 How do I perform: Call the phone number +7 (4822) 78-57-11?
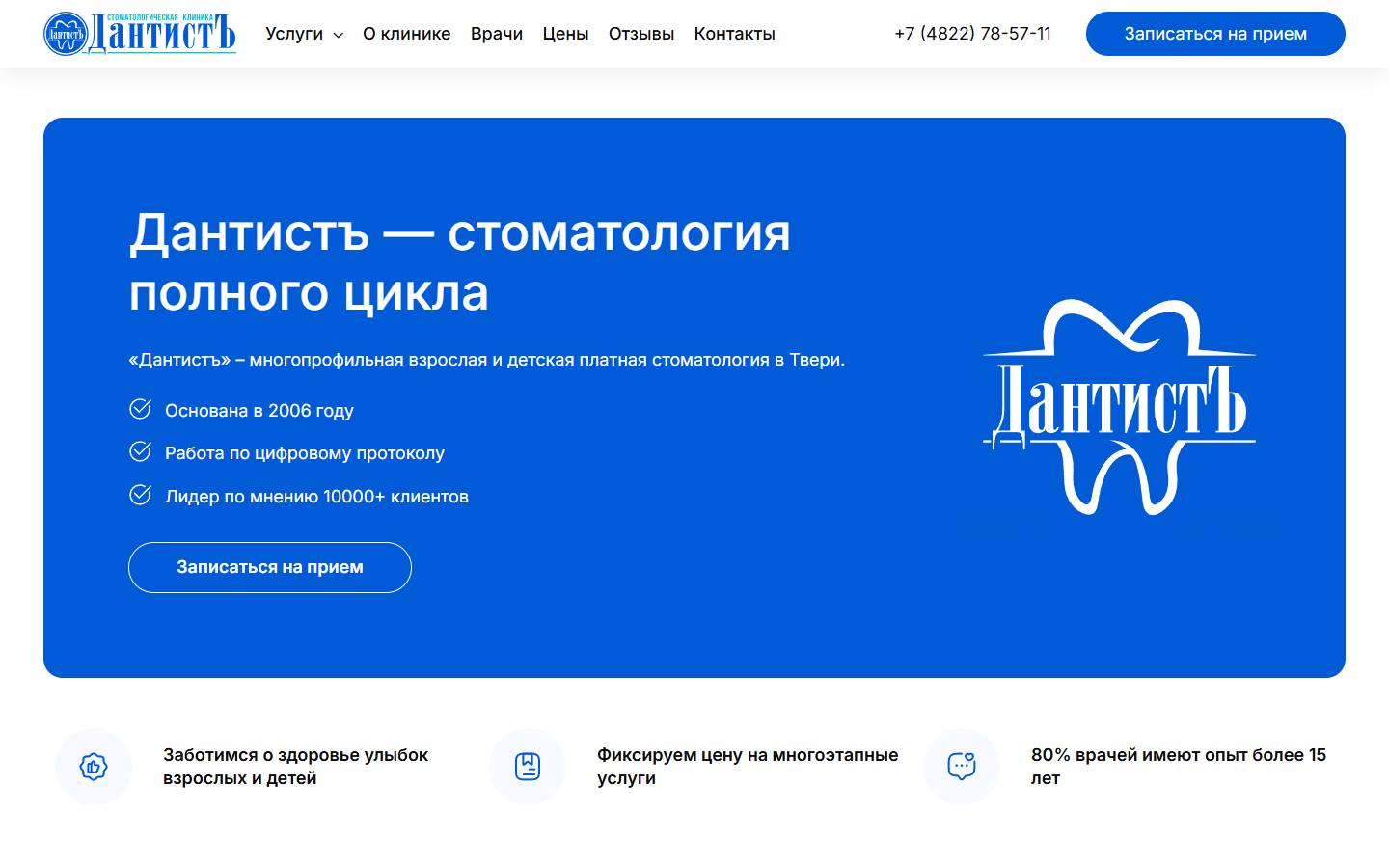tap(972, 34)
